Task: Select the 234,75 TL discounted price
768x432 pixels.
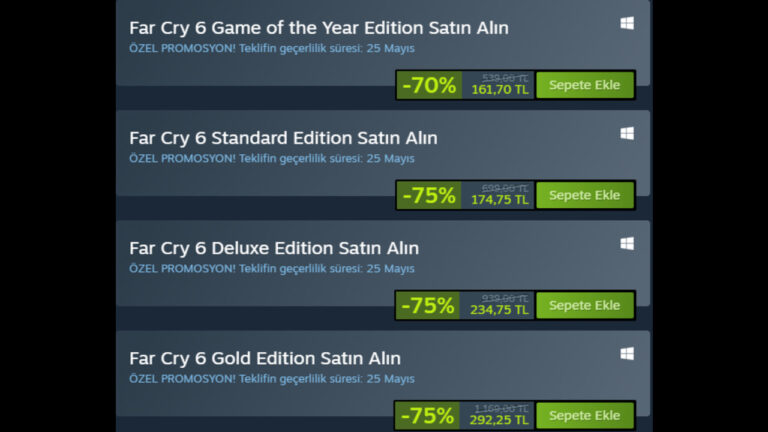Action: click(x=499, y=310)
